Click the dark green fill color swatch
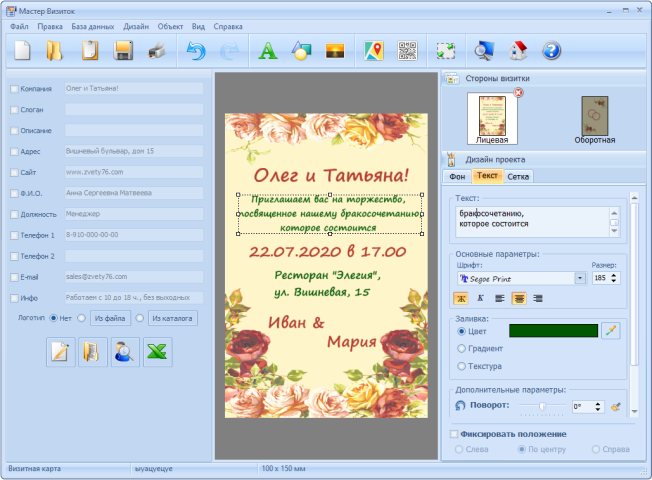 553,330
